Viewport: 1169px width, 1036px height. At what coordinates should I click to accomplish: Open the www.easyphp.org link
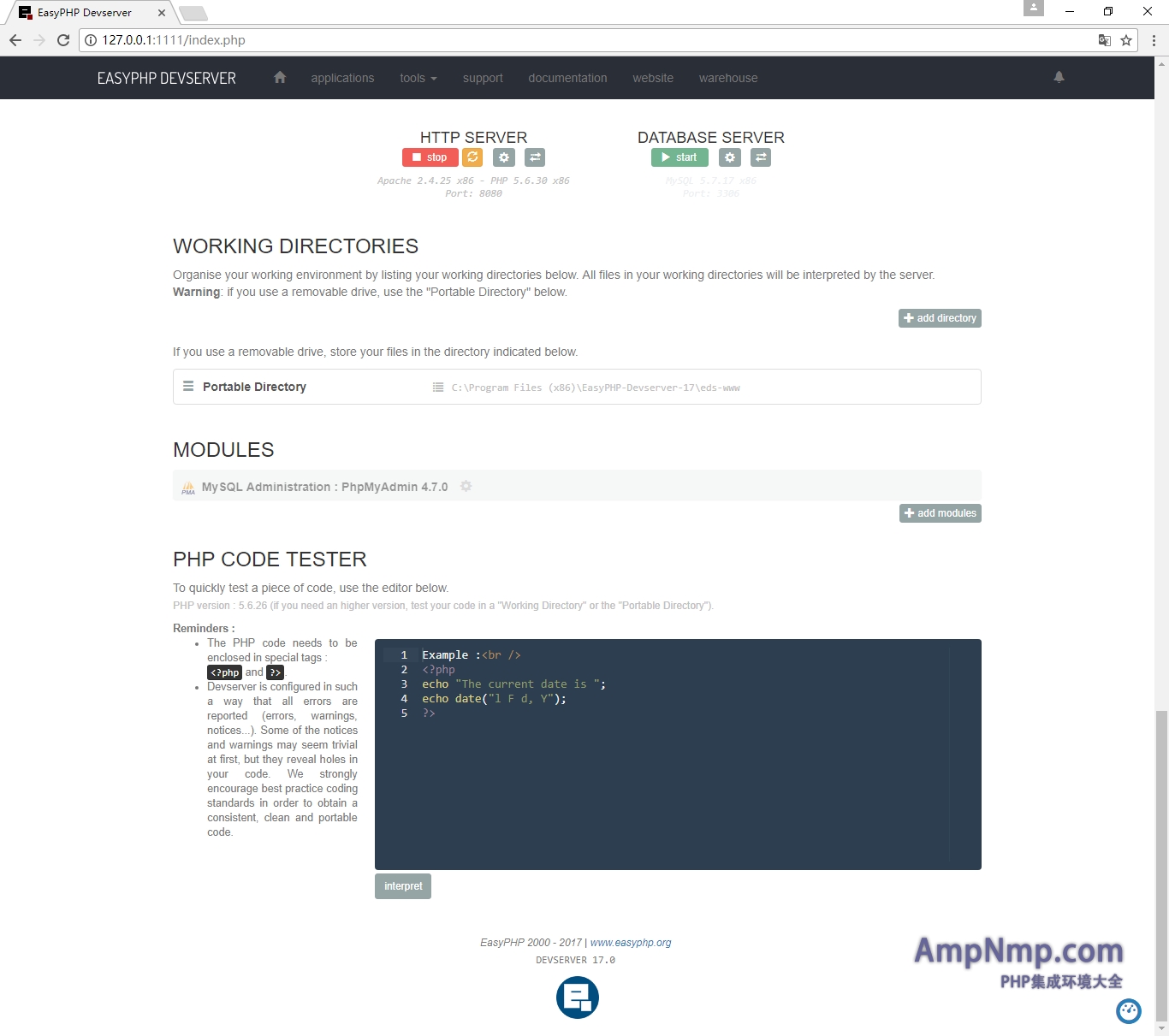click(x=631, y=943)
